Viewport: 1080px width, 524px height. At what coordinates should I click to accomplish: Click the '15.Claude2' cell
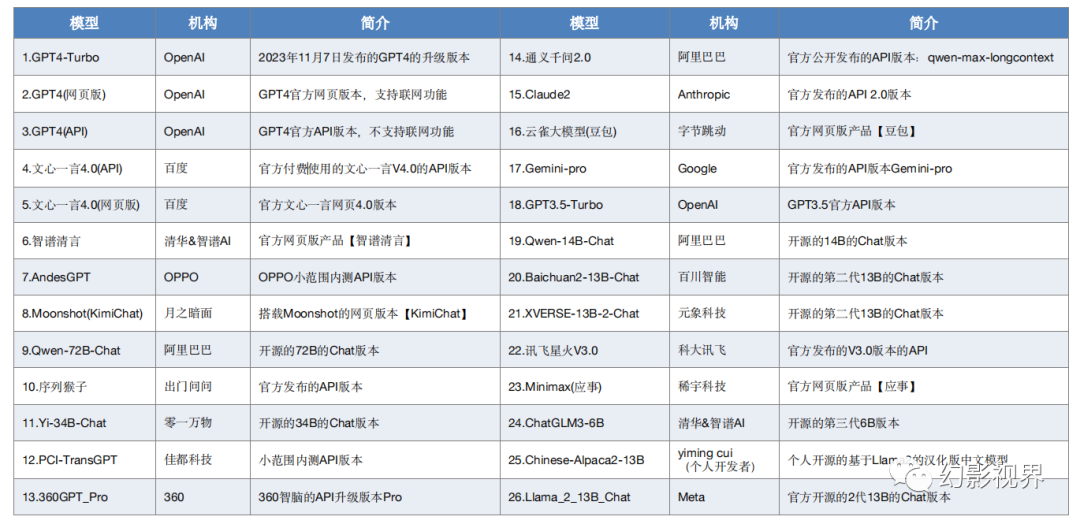[x=585, y=94]
